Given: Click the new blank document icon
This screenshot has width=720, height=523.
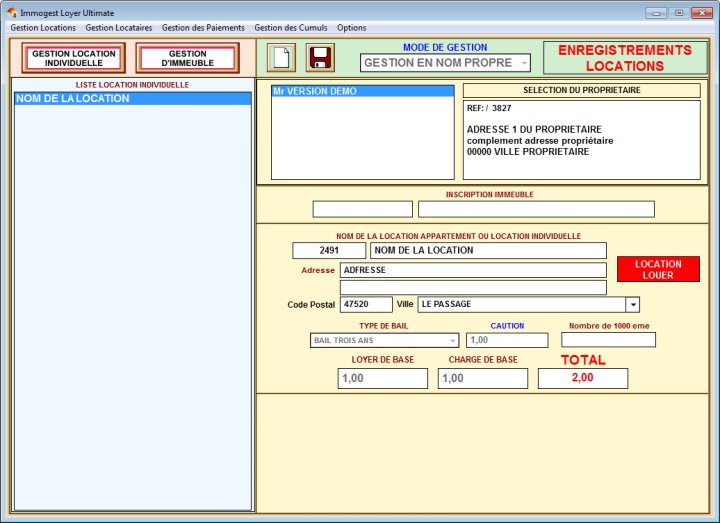Looking at the screenshot, I should (x=282, y=57).
